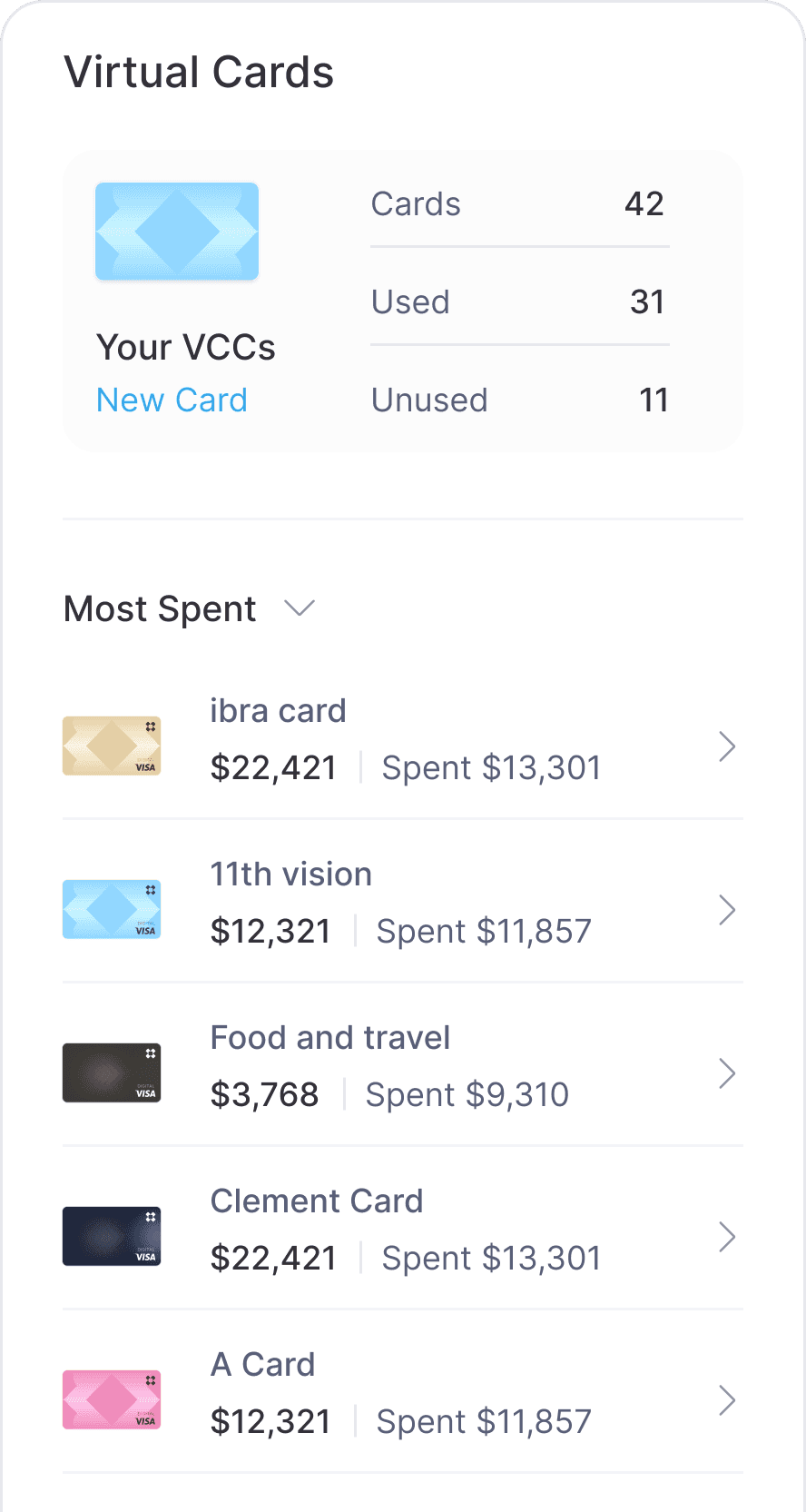
Task: Open the Most Spent sort dropdown
Action: (x=299, y=608)
